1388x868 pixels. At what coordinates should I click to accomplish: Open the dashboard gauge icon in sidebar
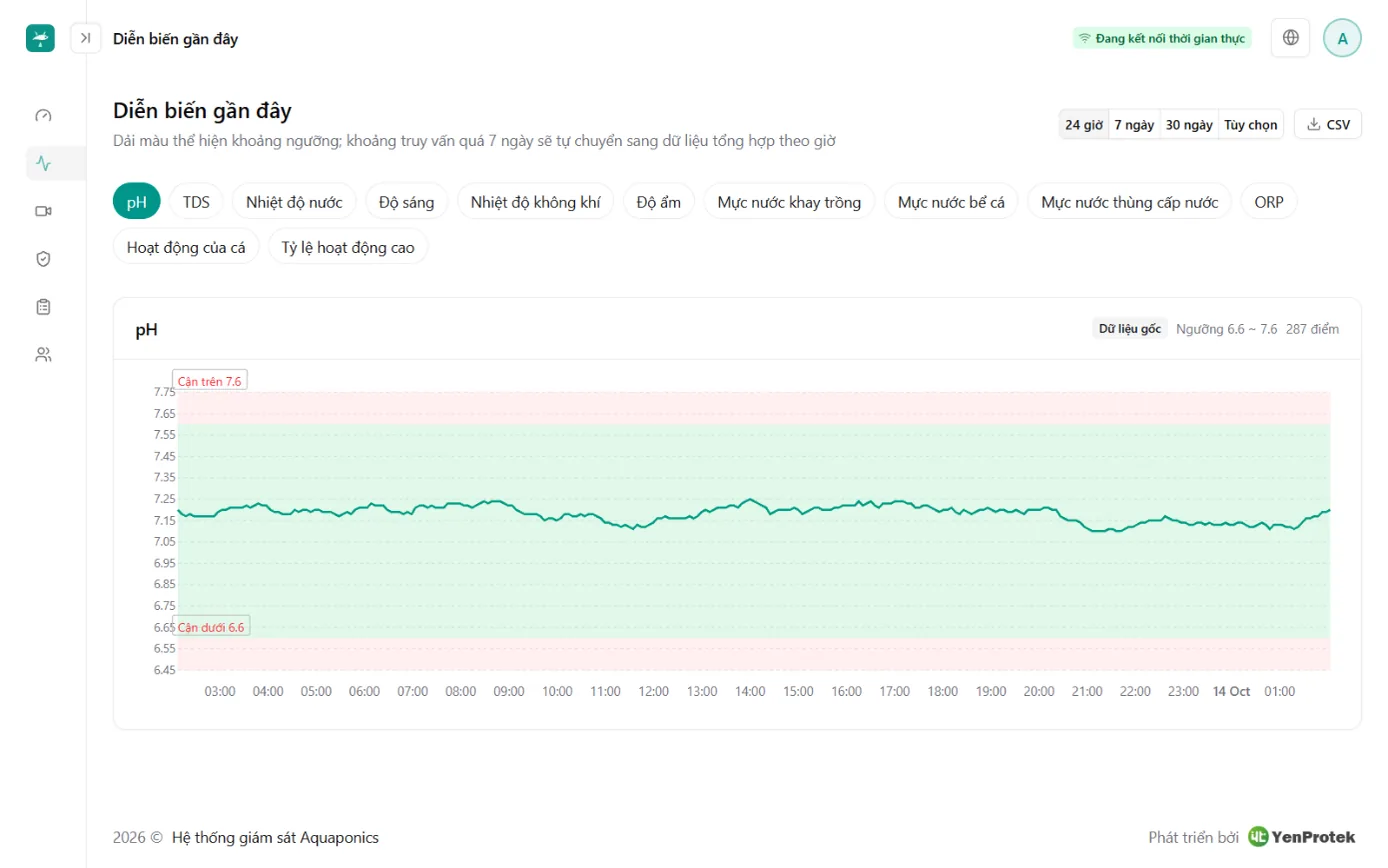[x=43, y=115]
